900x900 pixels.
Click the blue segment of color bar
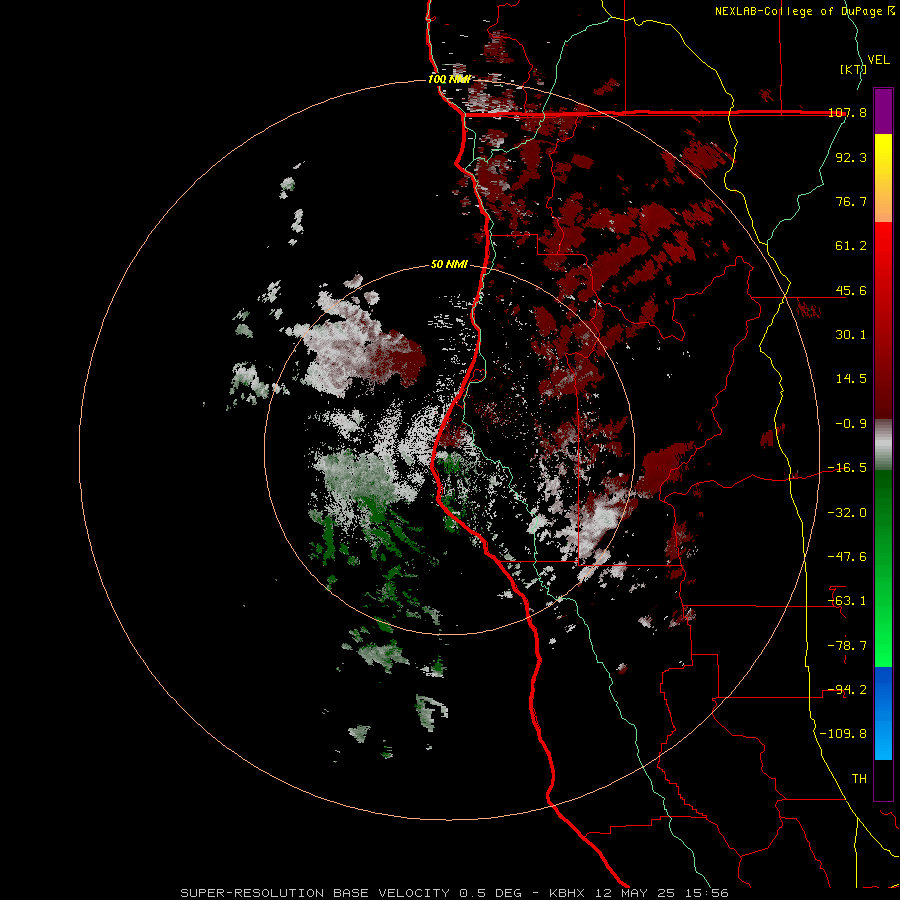click(883, 713)
